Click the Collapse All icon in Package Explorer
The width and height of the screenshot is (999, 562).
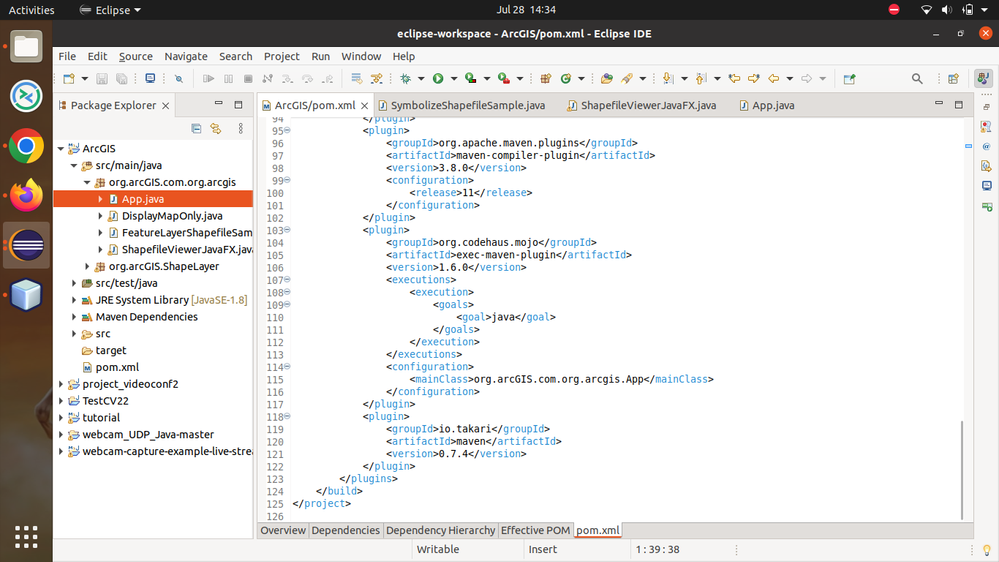[196, 129]
